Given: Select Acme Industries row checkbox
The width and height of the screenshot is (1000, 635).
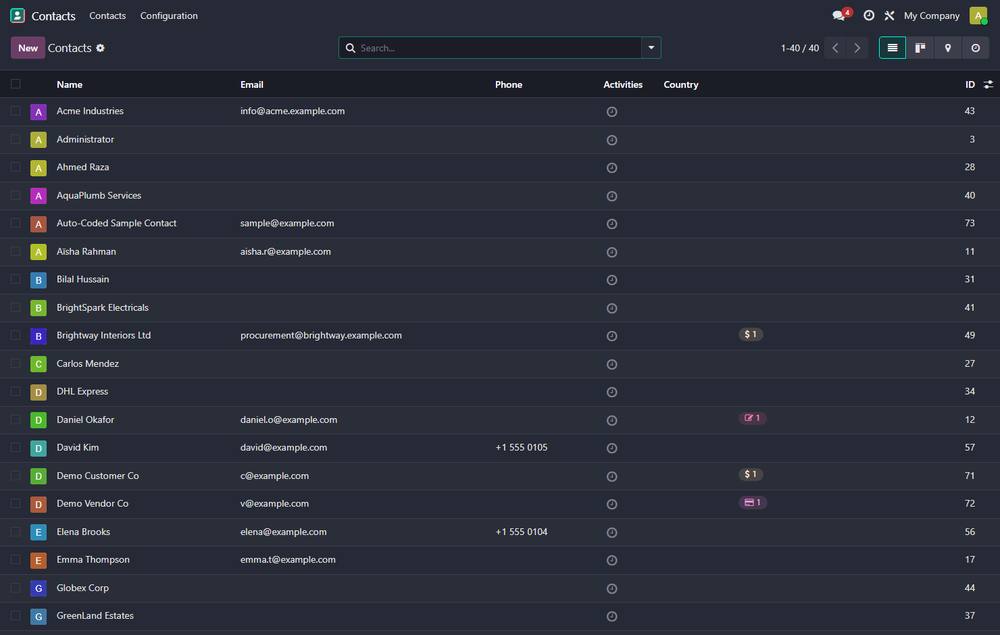Looking at the screenshot, I should (16, 111).
